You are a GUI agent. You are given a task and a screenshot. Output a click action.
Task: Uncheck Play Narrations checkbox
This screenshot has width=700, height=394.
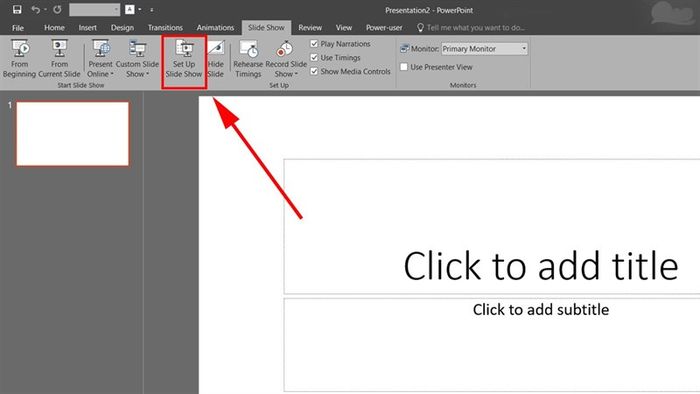point(314,44)
